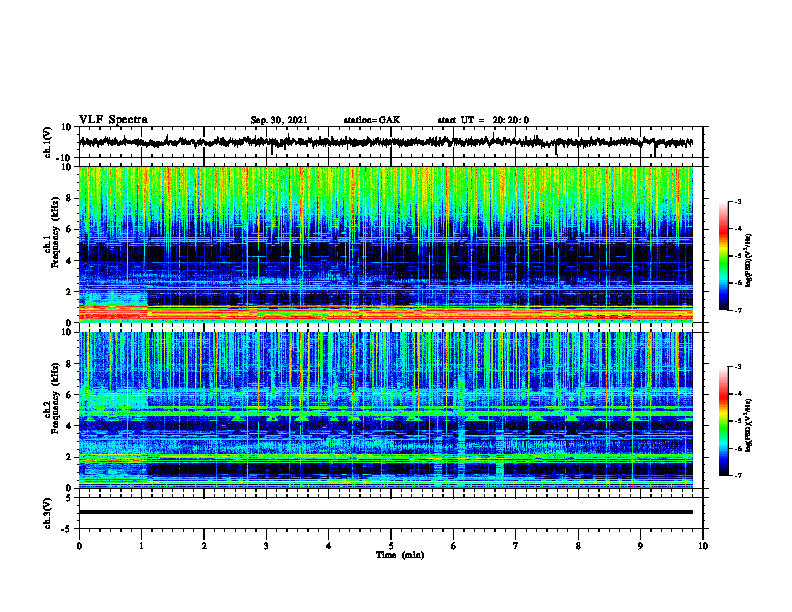The height and width of the screenshot is (612, 792).
Task: Click the -7 label on ch.2 color bar
Action: coord(738,476)
